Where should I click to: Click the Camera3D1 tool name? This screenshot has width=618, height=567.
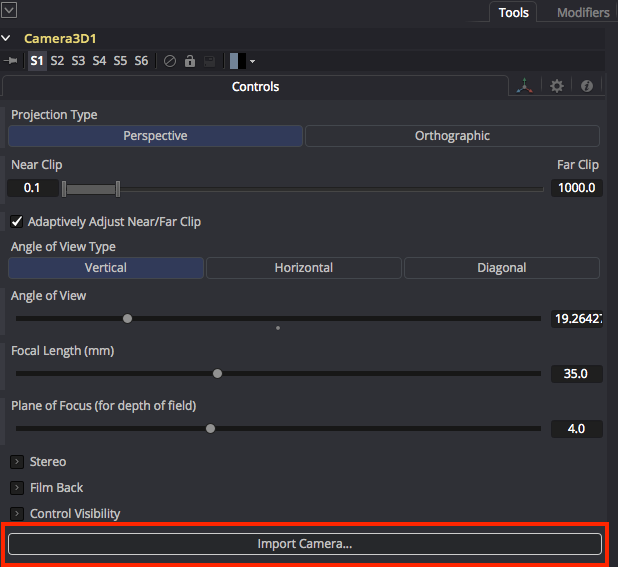[60, 39]
